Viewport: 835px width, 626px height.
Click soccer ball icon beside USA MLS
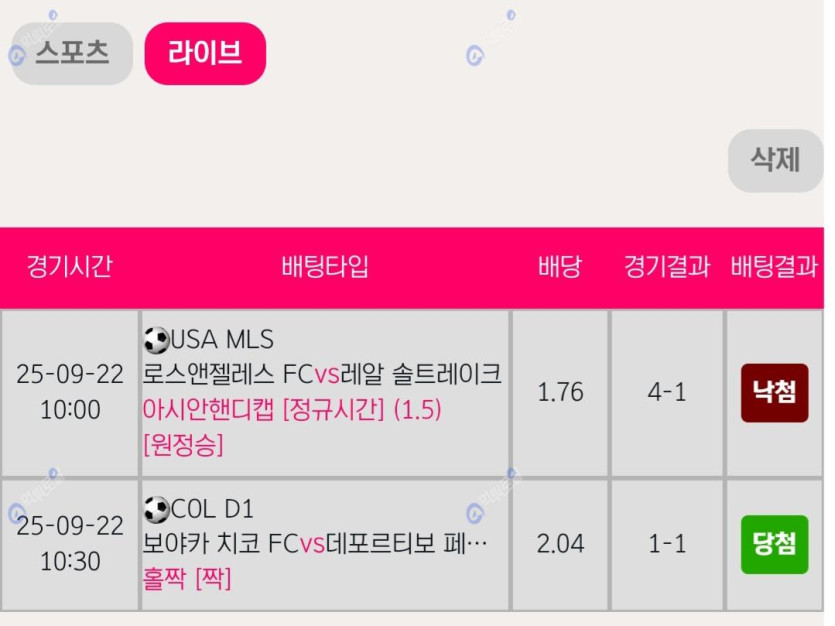click(x=156, y=341)
